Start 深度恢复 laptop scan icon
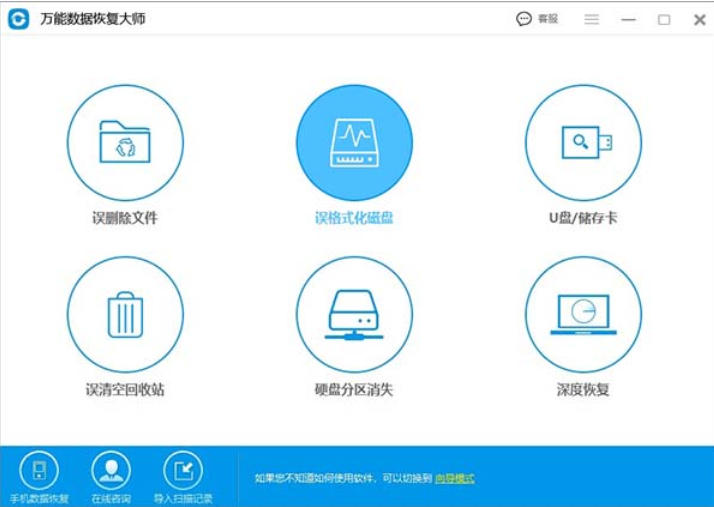714x507 pixels. point(583,314)
